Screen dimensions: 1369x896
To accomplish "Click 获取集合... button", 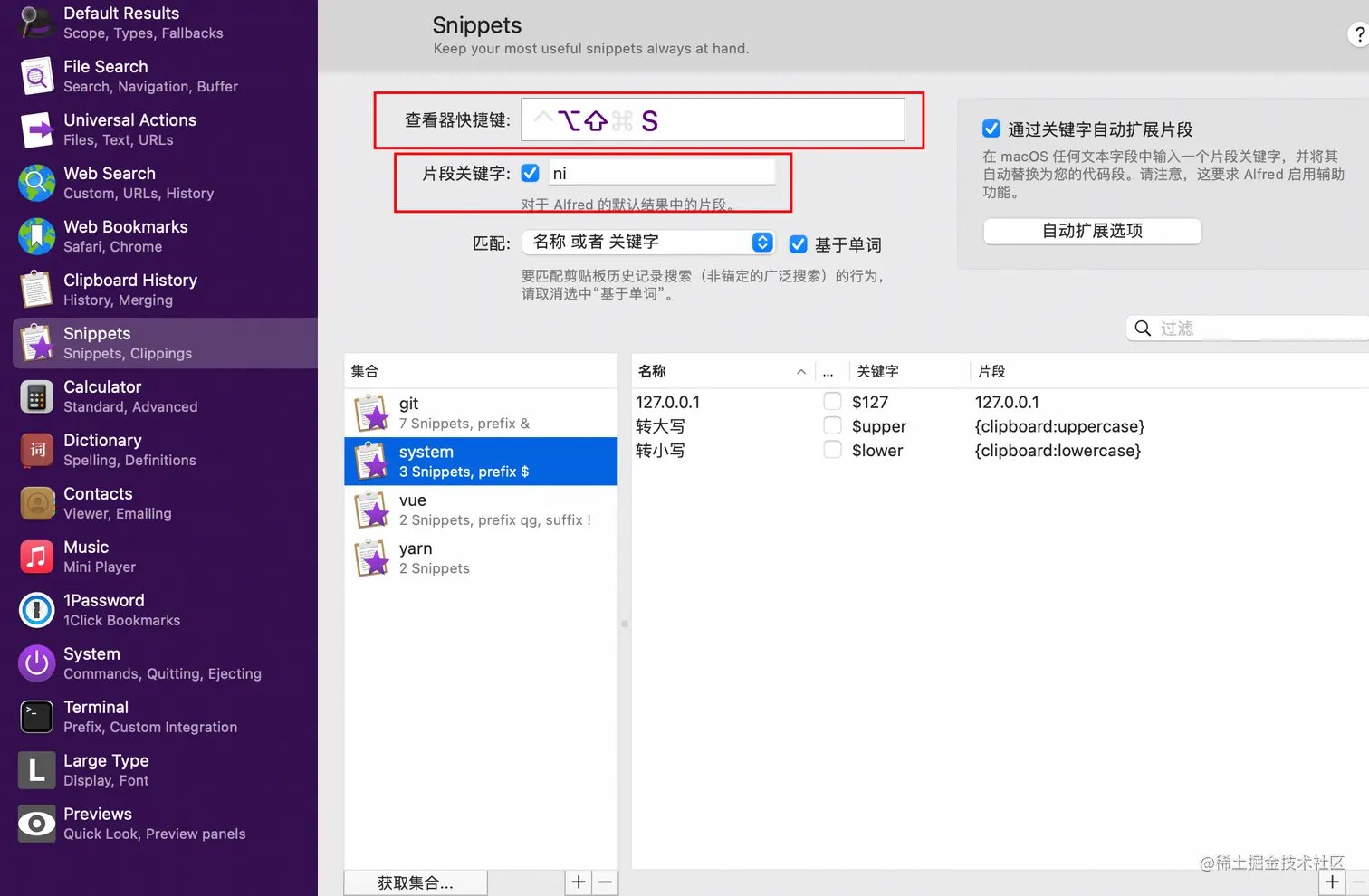I will pos(416,882).
